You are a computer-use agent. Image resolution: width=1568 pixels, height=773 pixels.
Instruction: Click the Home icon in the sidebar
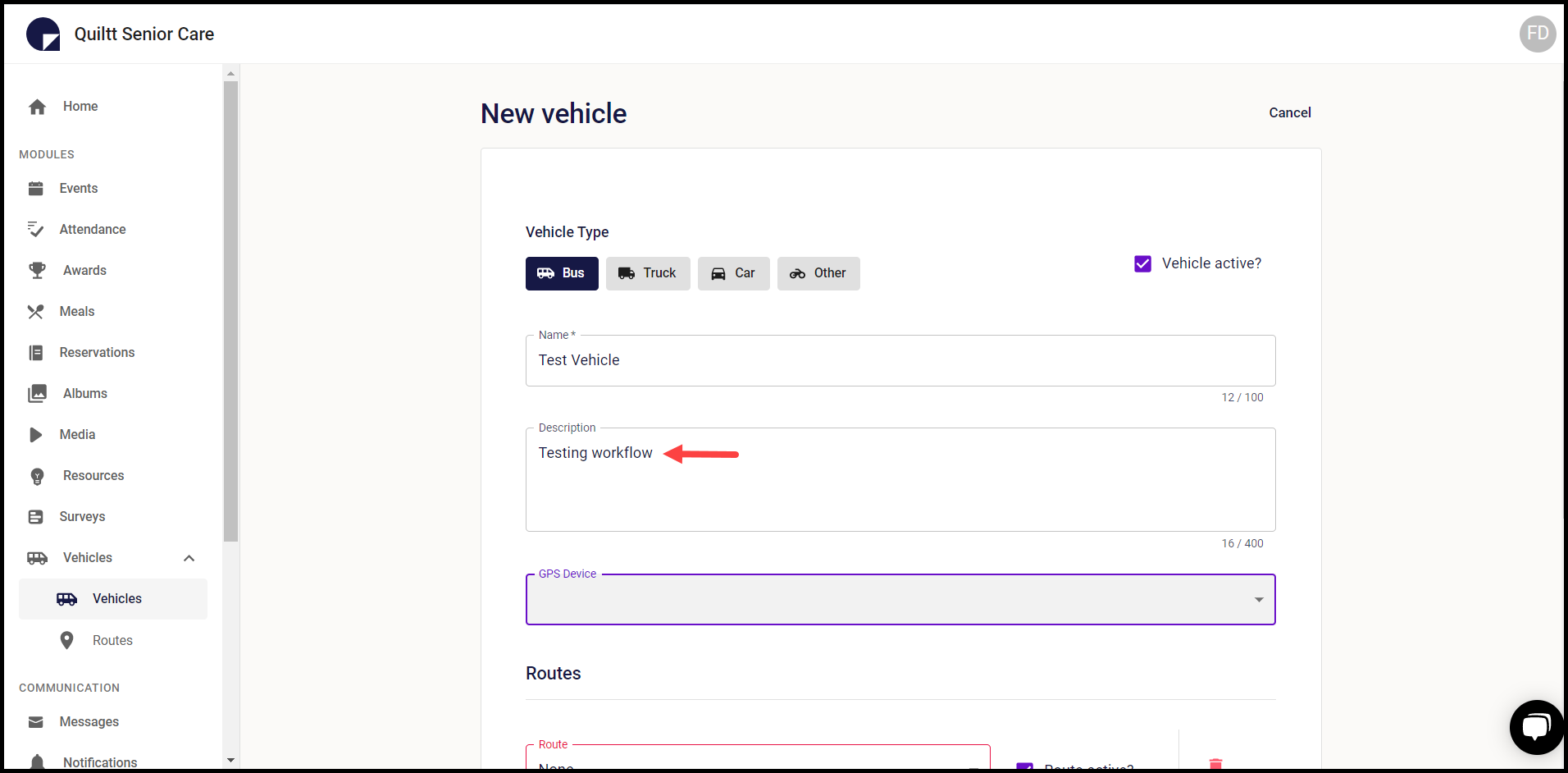pyautogui.click(x=38, y=106)
